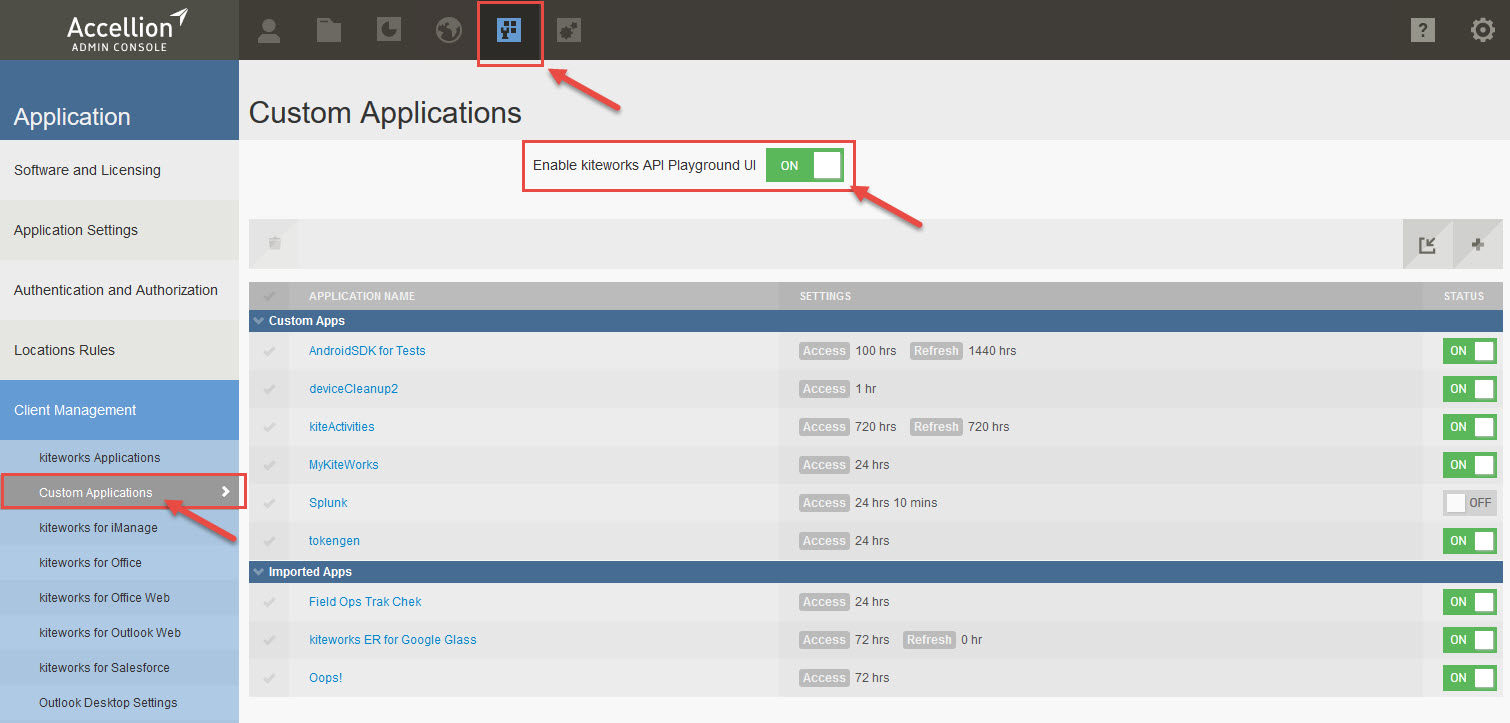Disable the kiteworks API Playground UI toggle
Screen dimensions: 1510x723
pyautogui.click(x=804, y=165)
